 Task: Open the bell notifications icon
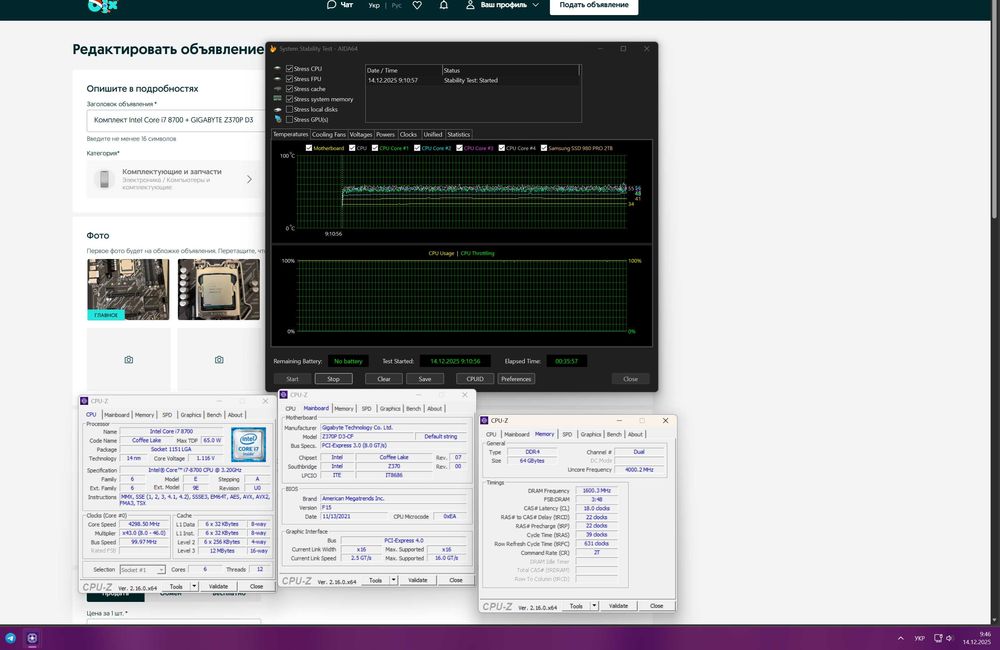pos(444,5)
